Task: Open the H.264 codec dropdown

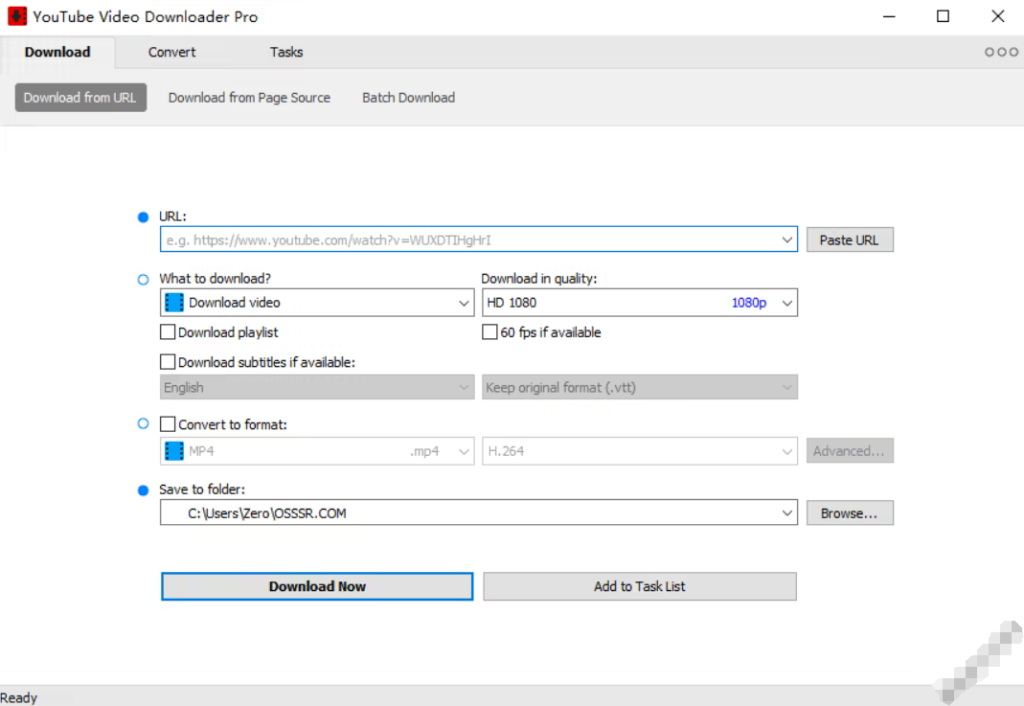Action: (x=639, y=451)
